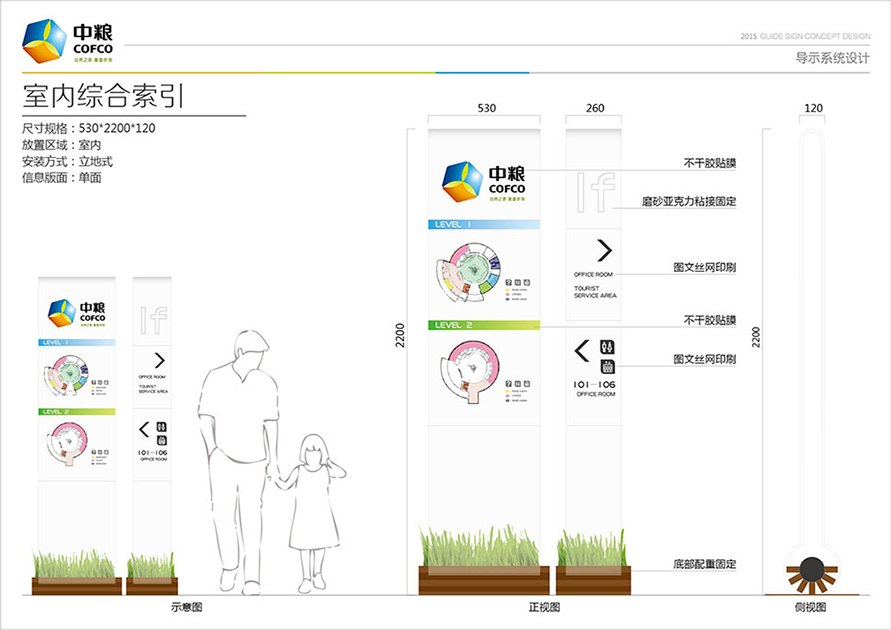Click 'OFFICE ROOM' below '101-106' in front view

point(596,394)
